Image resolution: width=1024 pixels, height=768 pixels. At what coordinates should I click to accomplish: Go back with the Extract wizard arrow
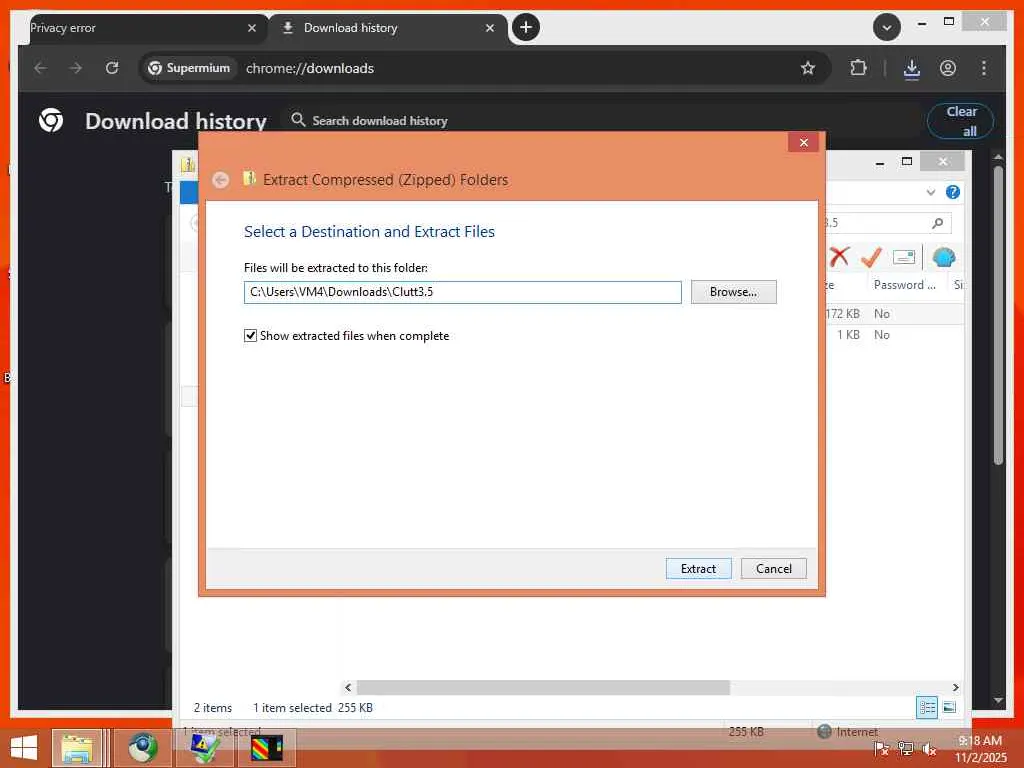click(x=221, y=180)
